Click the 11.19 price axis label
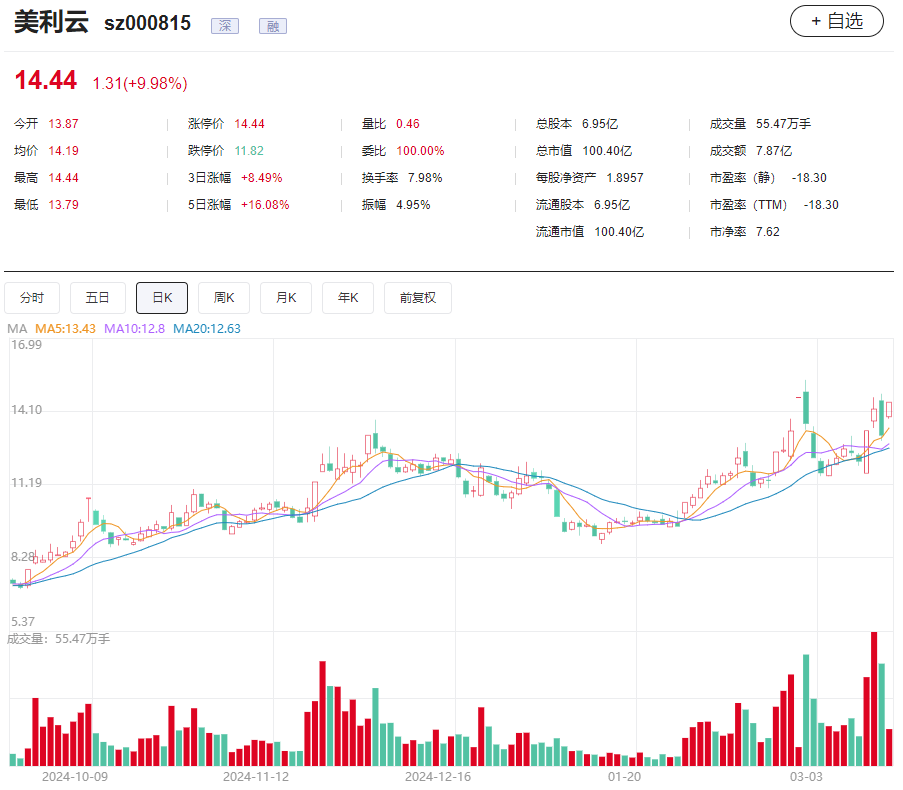 point(26,483)
